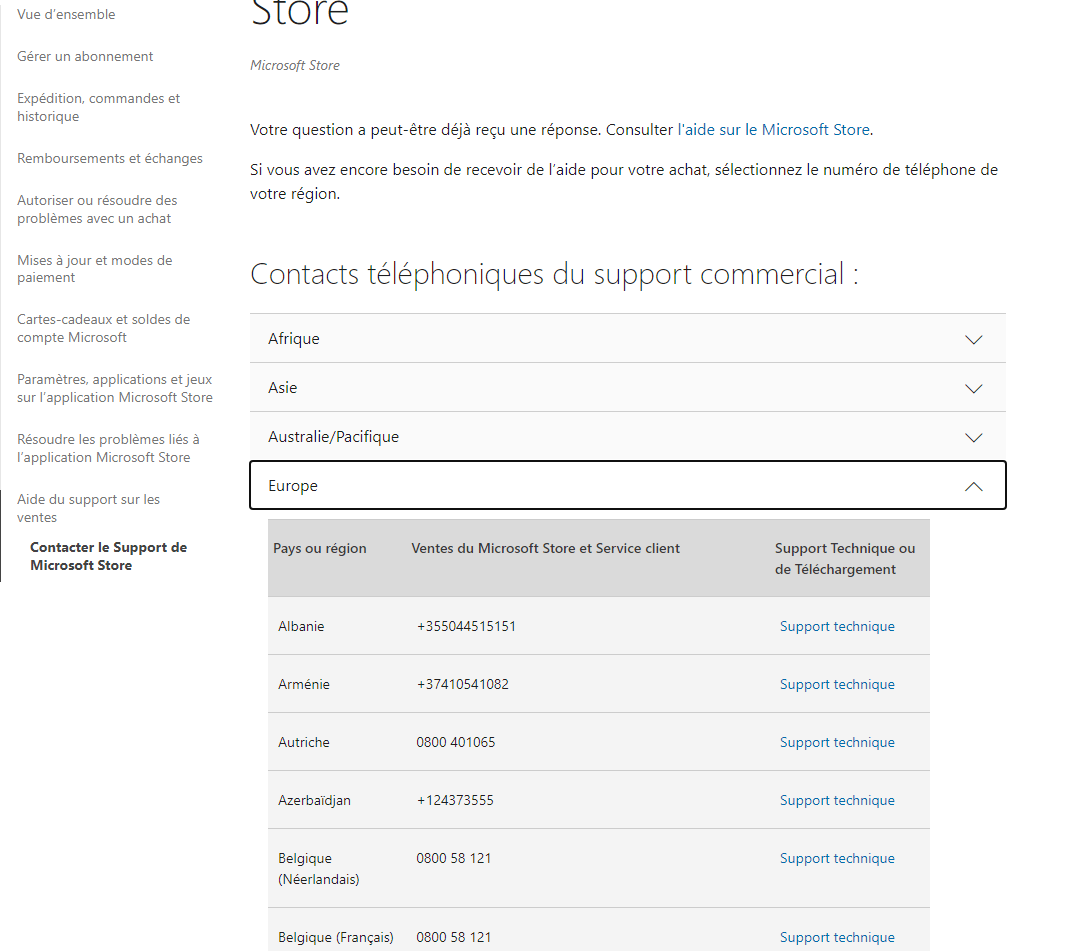
Task: Click the Pays ou région column header
Action: coord(320,548)
